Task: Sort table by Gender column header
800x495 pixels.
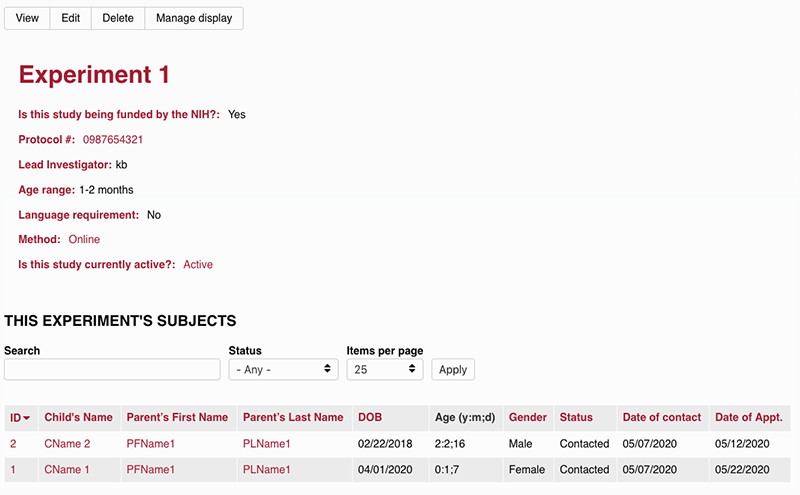Action: (527, 417)
